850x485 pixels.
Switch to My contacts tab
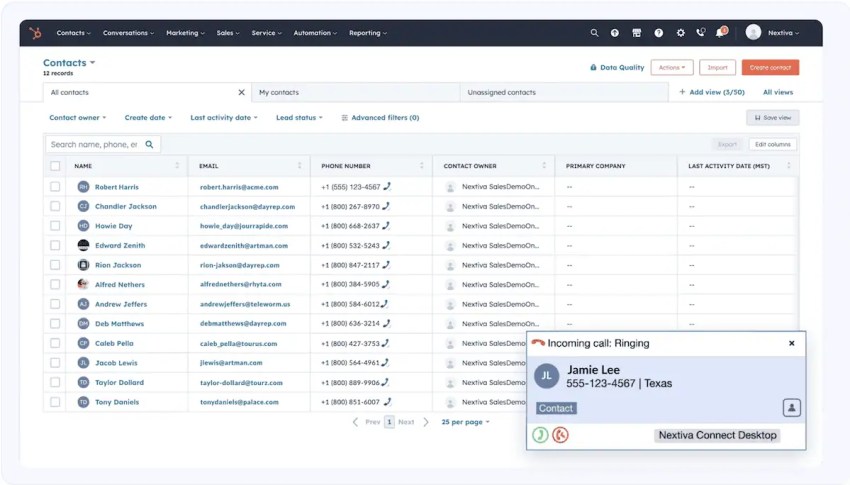(x=356, y=92)
